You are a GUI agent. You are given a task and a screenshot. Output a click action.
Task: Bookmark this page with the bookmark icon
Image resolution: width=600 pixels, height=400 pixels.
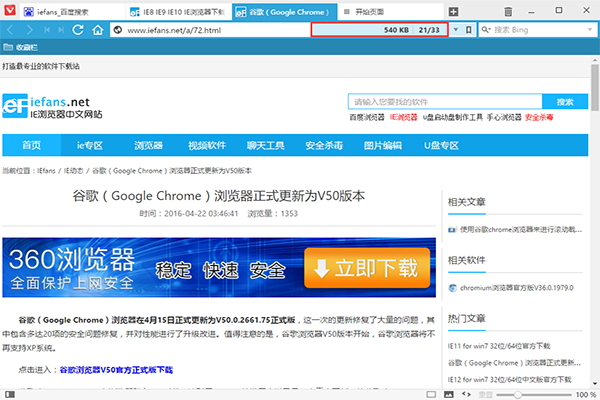point(468,30)
